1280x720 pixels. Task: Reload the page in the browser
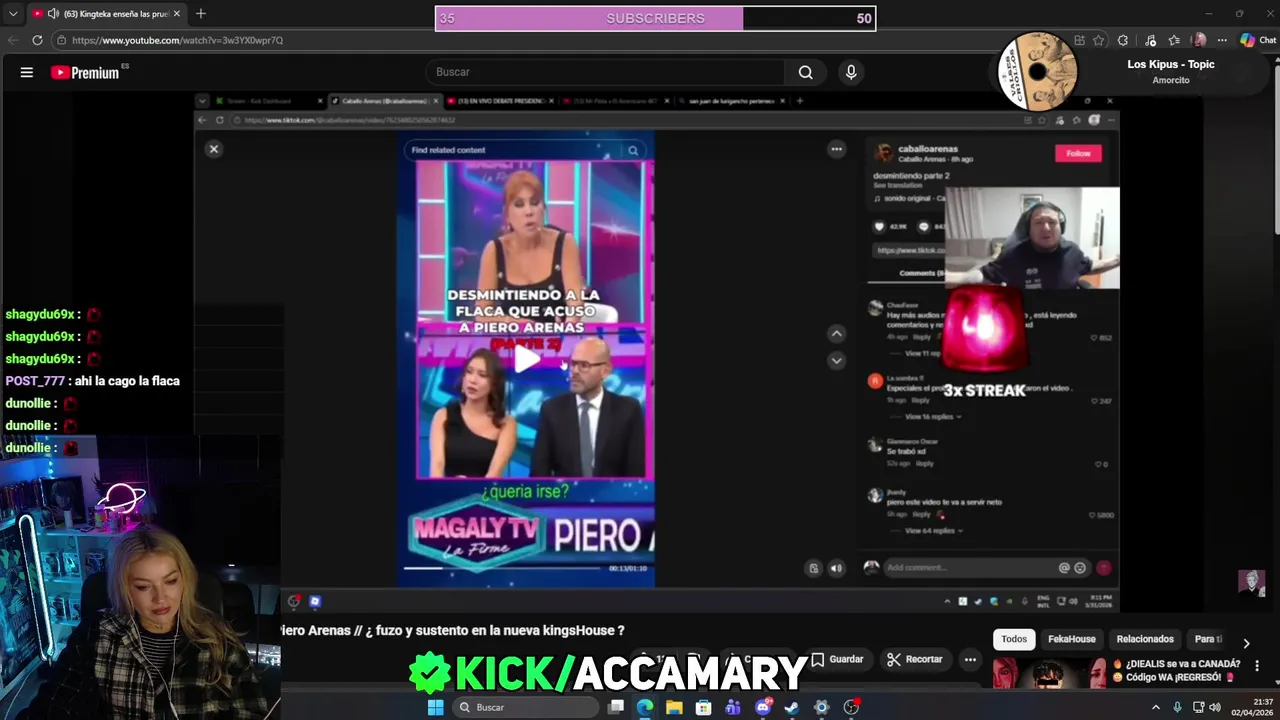(x=37, y=40)
